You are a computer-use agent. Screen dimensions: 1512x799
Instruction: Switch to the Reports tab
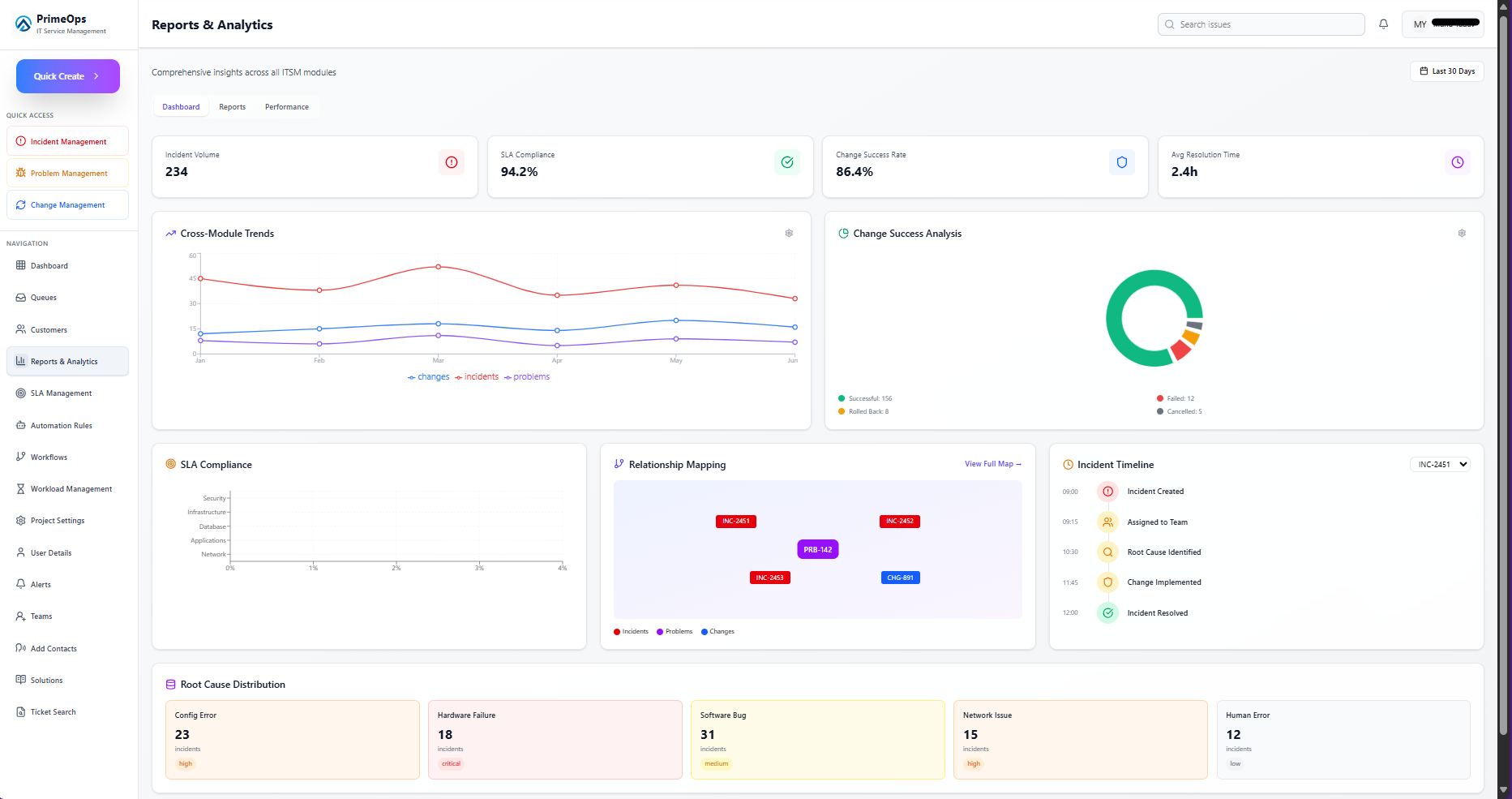click(232, 107)
